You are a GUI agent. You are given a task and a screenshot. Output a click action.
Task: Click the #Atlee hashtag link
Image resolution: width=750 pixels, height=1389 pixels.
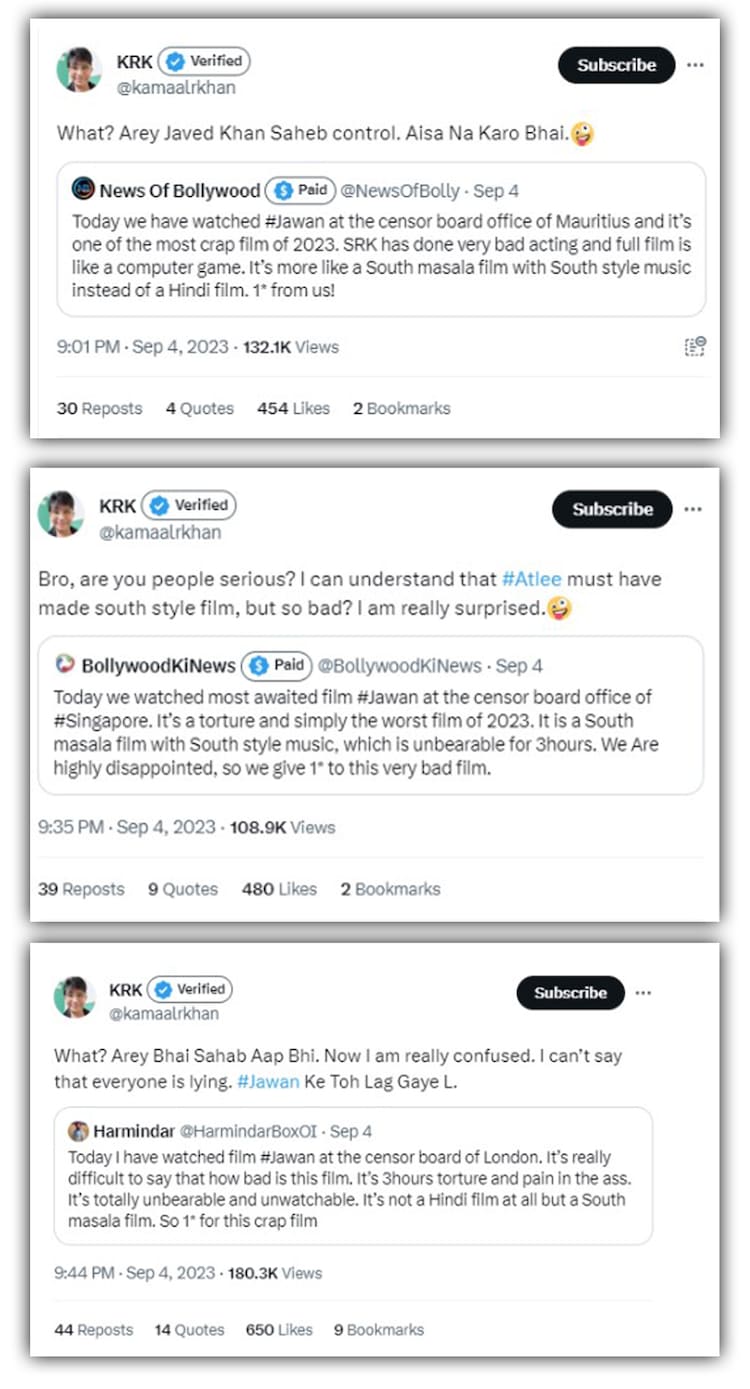point(531,579)
